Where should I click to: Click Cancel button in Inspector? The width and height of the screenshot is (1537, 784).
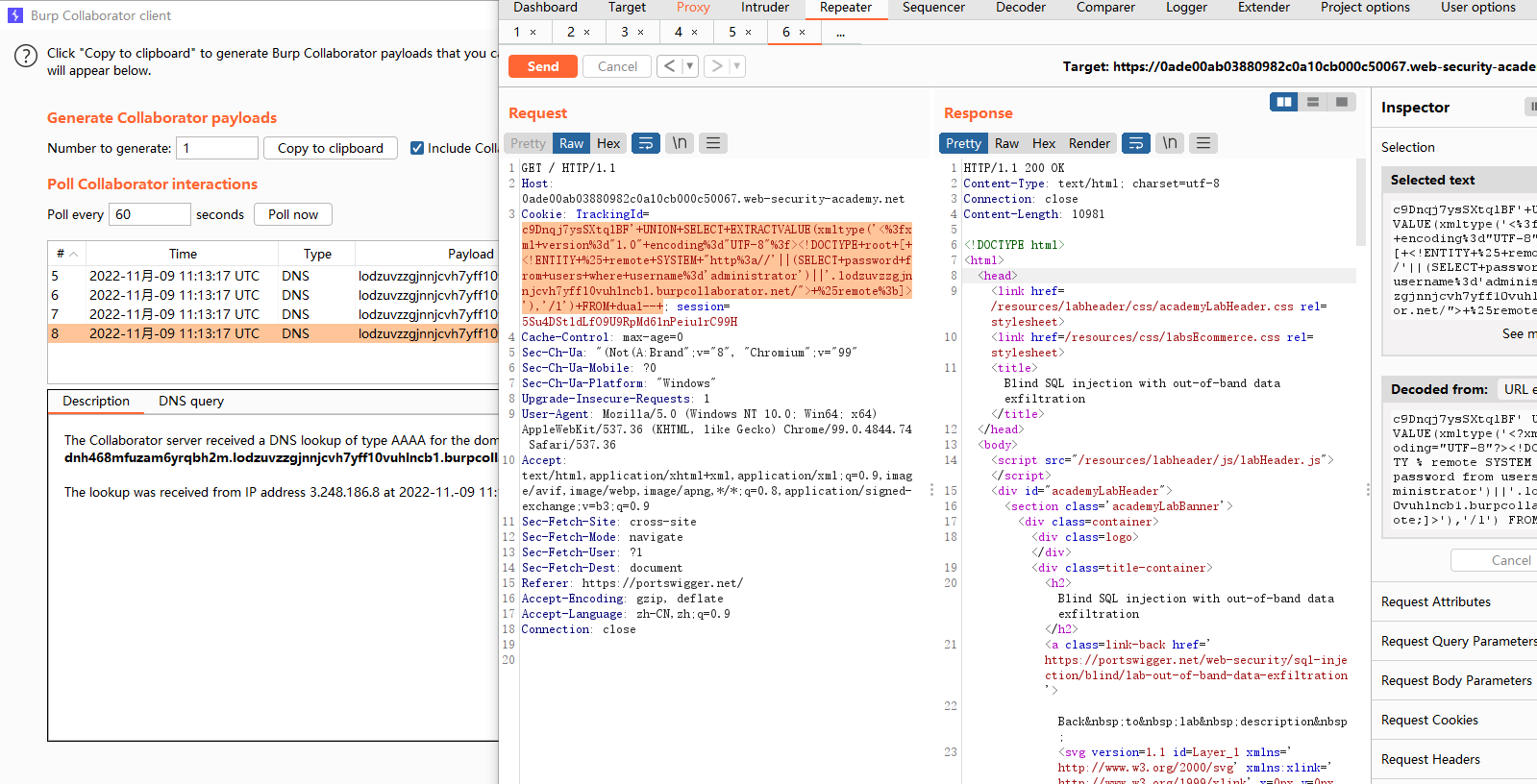pos(1494,560)
